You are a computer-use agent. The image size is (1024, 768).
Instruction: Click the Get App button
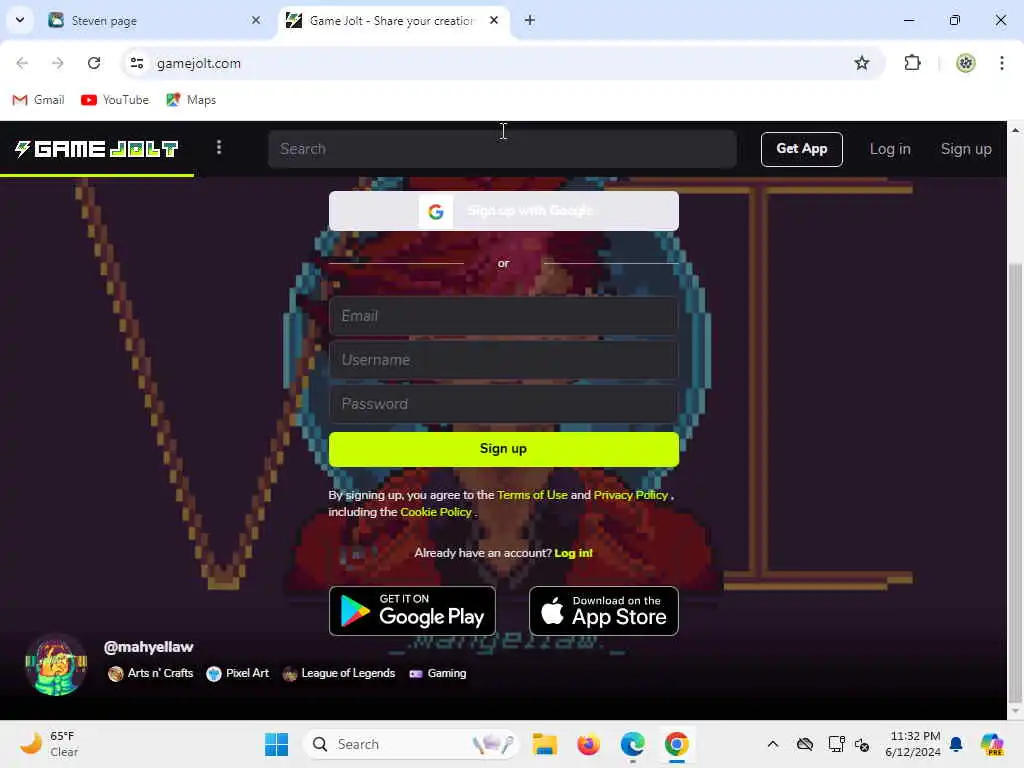pyautogui.click(x=801, y=149)
